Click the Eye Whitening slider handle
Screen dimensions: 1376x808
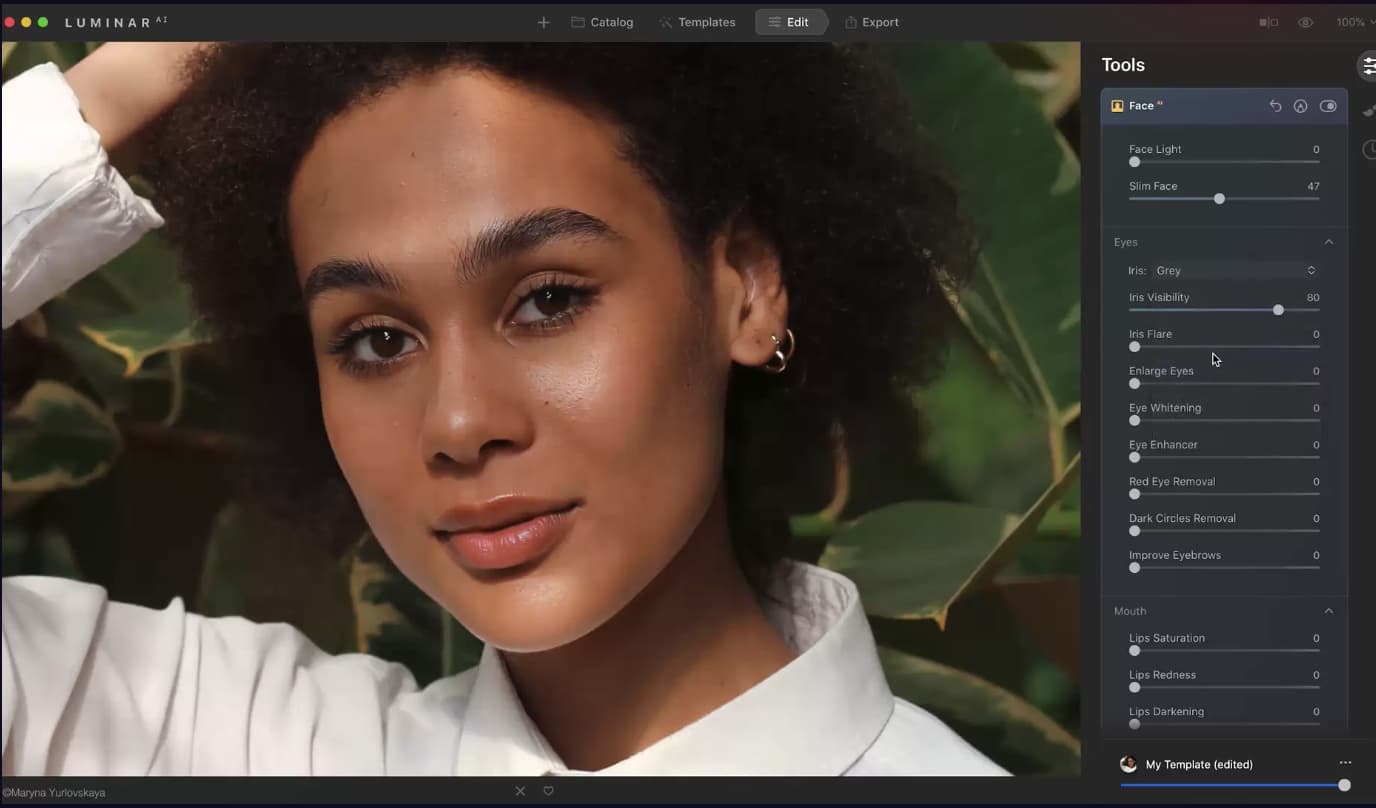(1134, 421)
